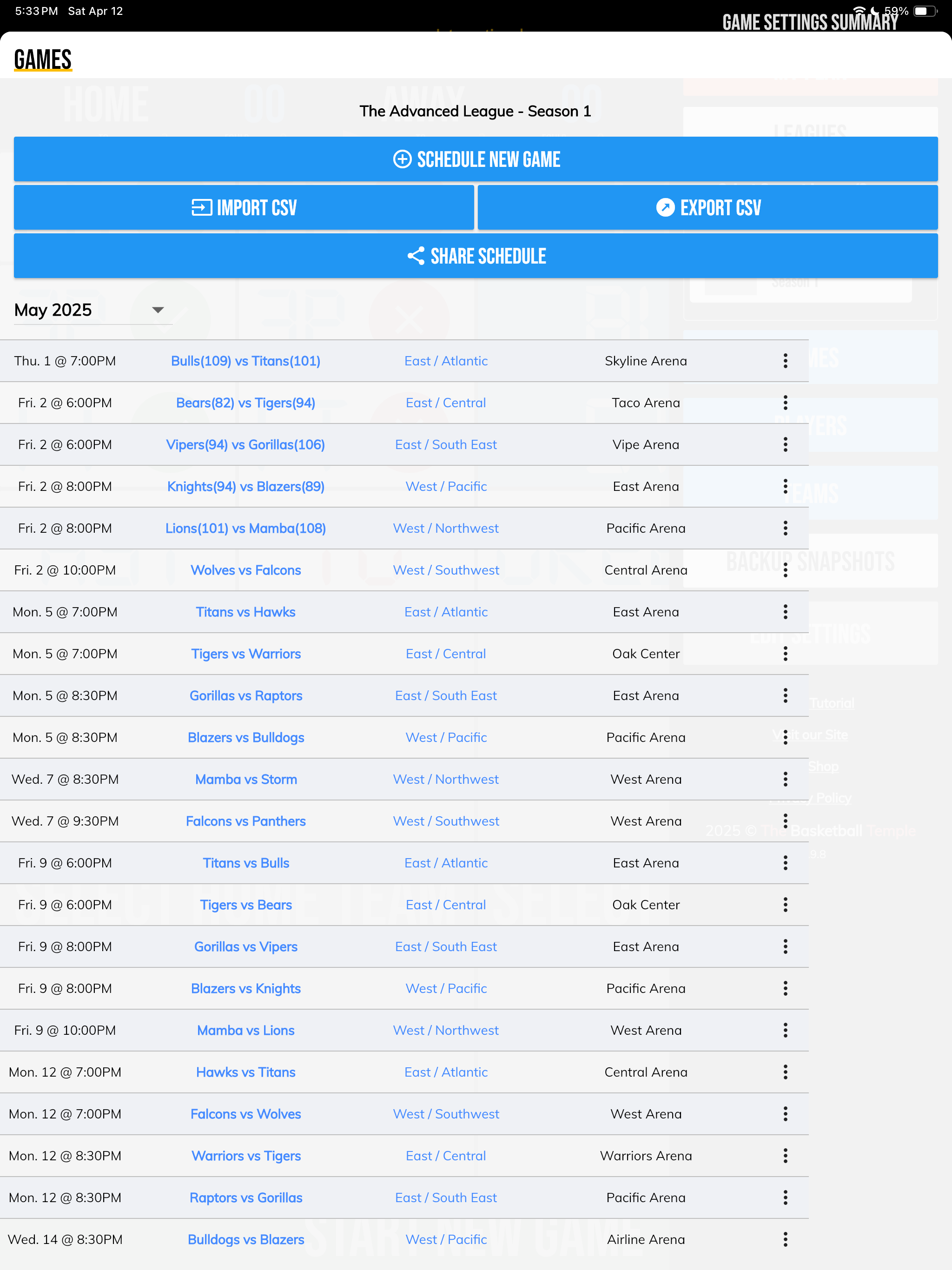The width and height of the screenshot is (952, 1270).
Task: Open three-dot menu for Titans vs Bulls
Action: pyautogui.click(x=785, y=863)
